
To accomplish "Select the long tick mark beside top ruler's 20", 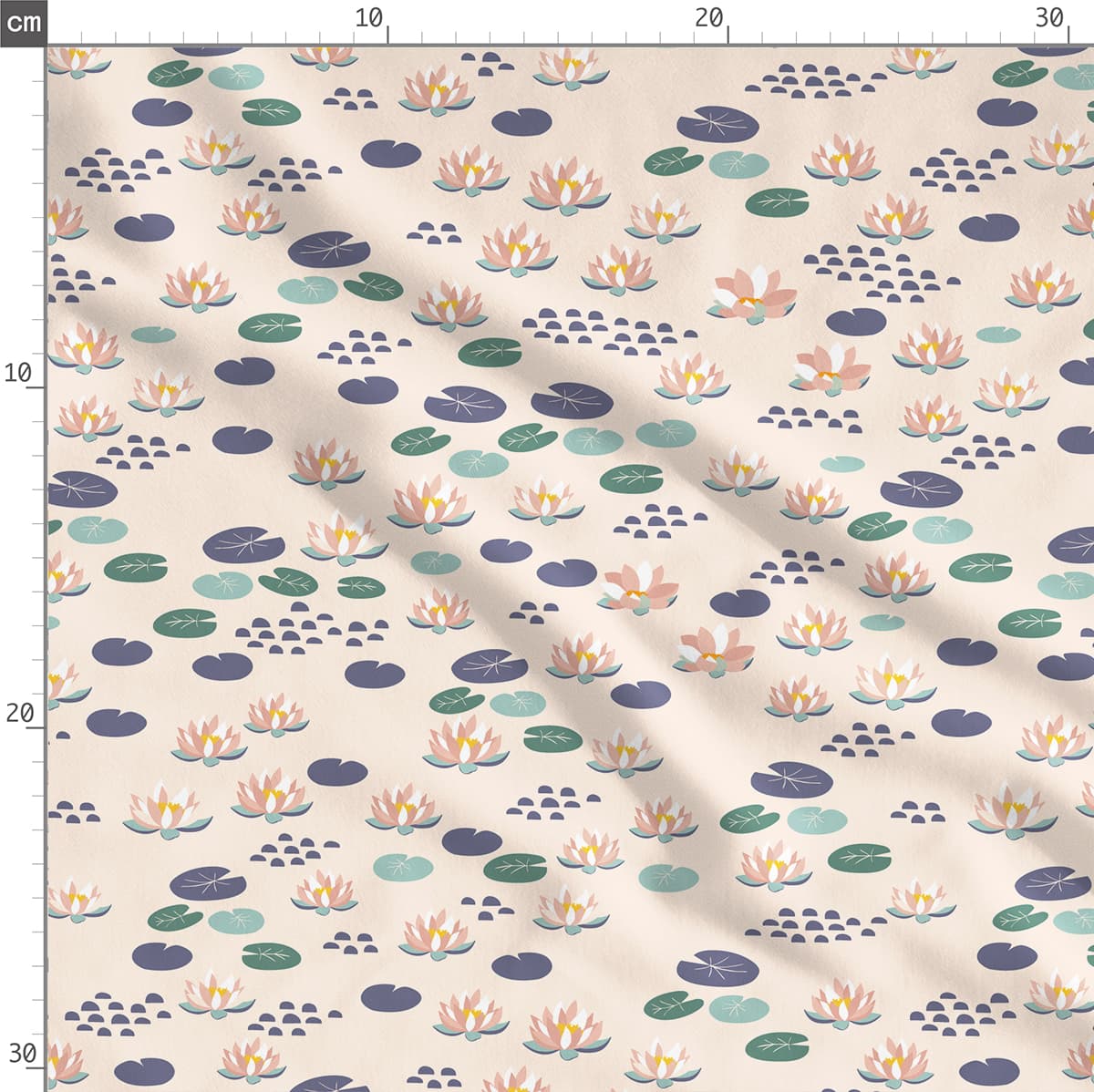I will tap(728, 36).
